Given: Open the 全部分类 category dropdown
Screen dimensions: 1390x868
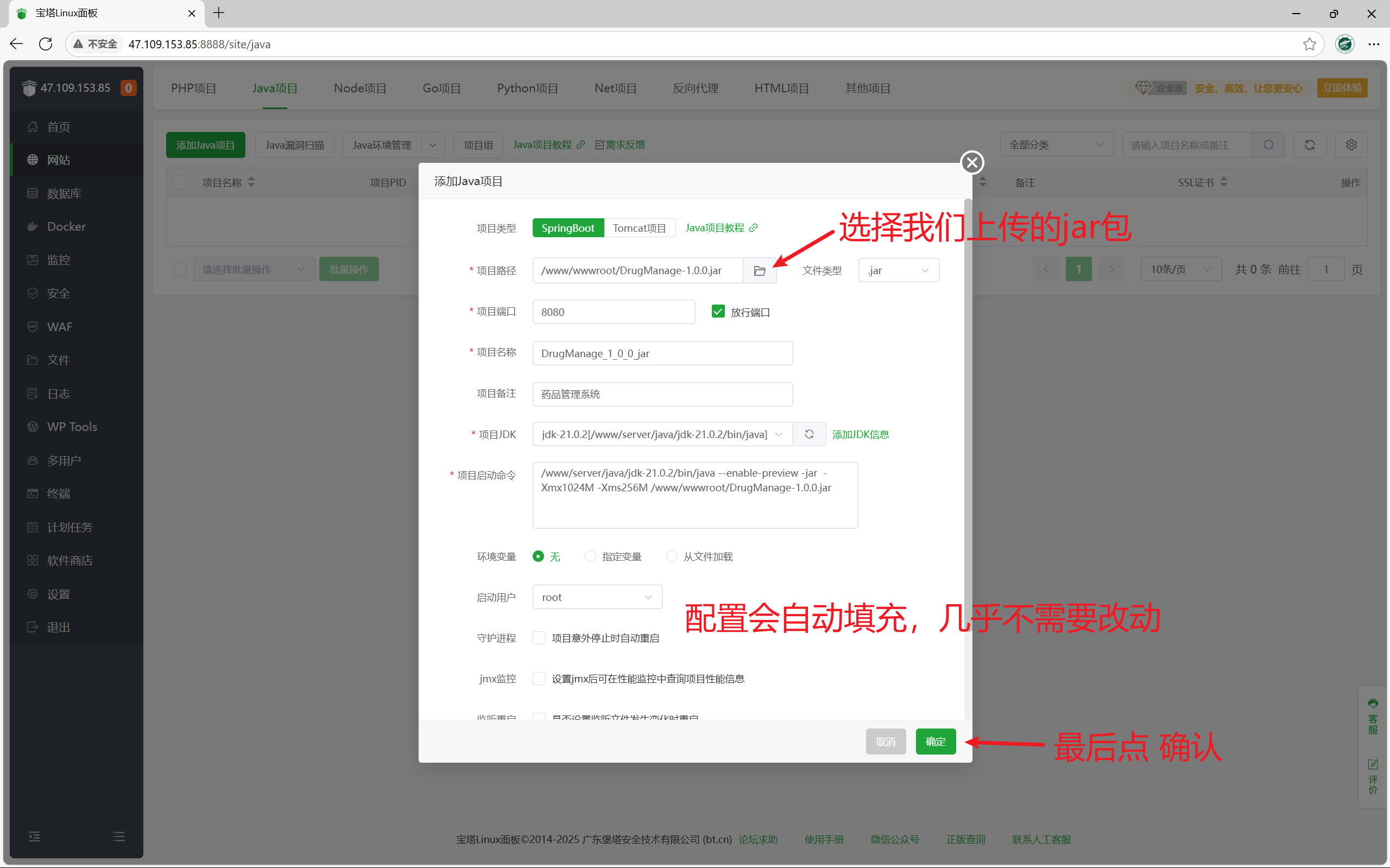Looking at the screenshot, I should 1057,144.
